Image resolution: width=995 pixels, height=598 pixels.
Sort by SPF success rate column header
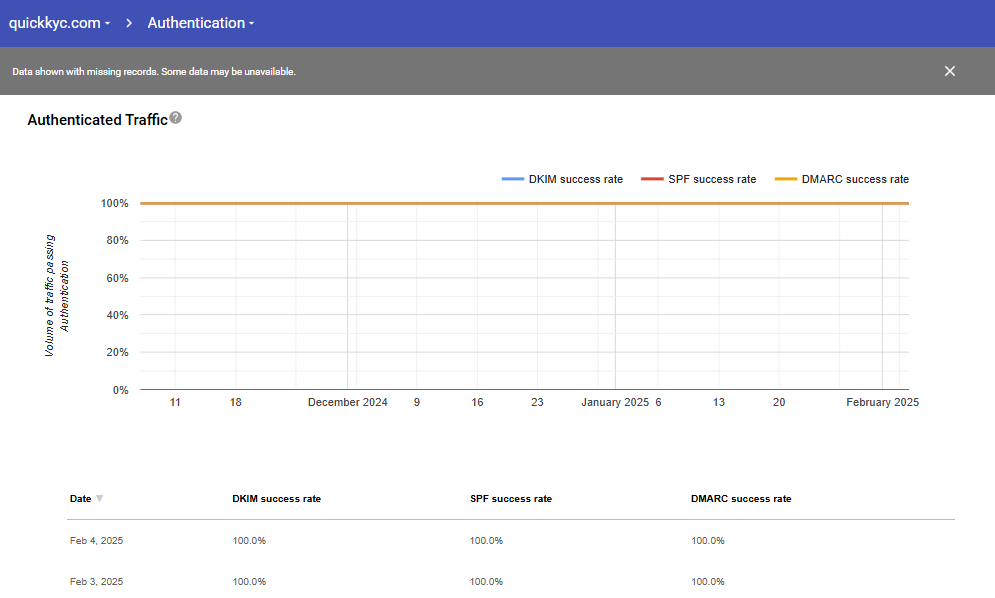tap(510, 498)
